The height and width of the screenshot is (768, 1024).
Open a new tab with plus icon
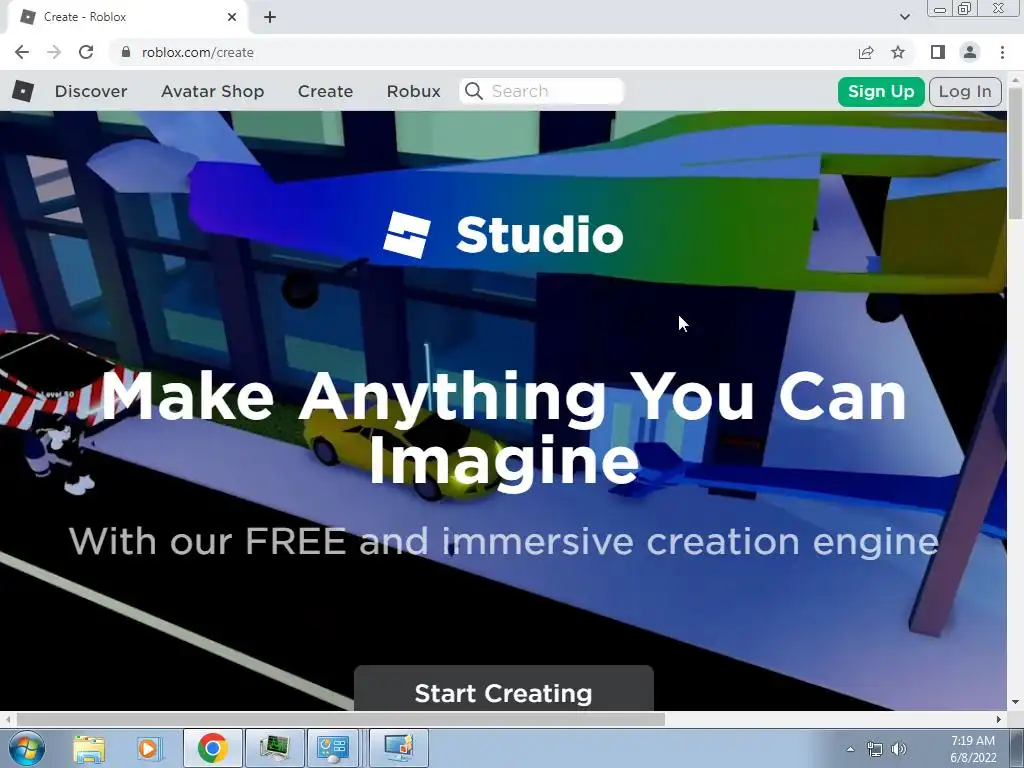(270, 17)
